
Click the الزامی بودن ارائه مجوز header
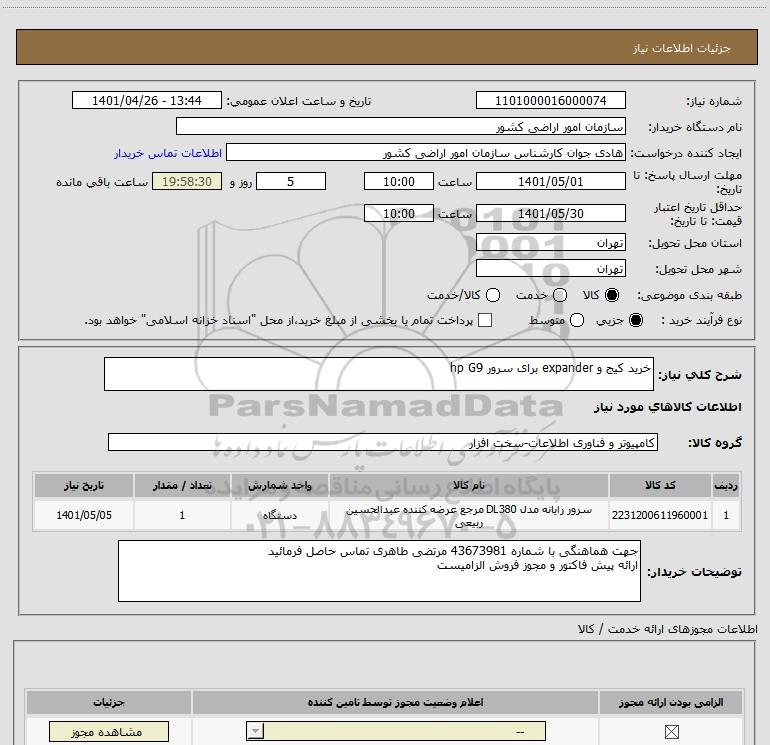tap(671, 702)
